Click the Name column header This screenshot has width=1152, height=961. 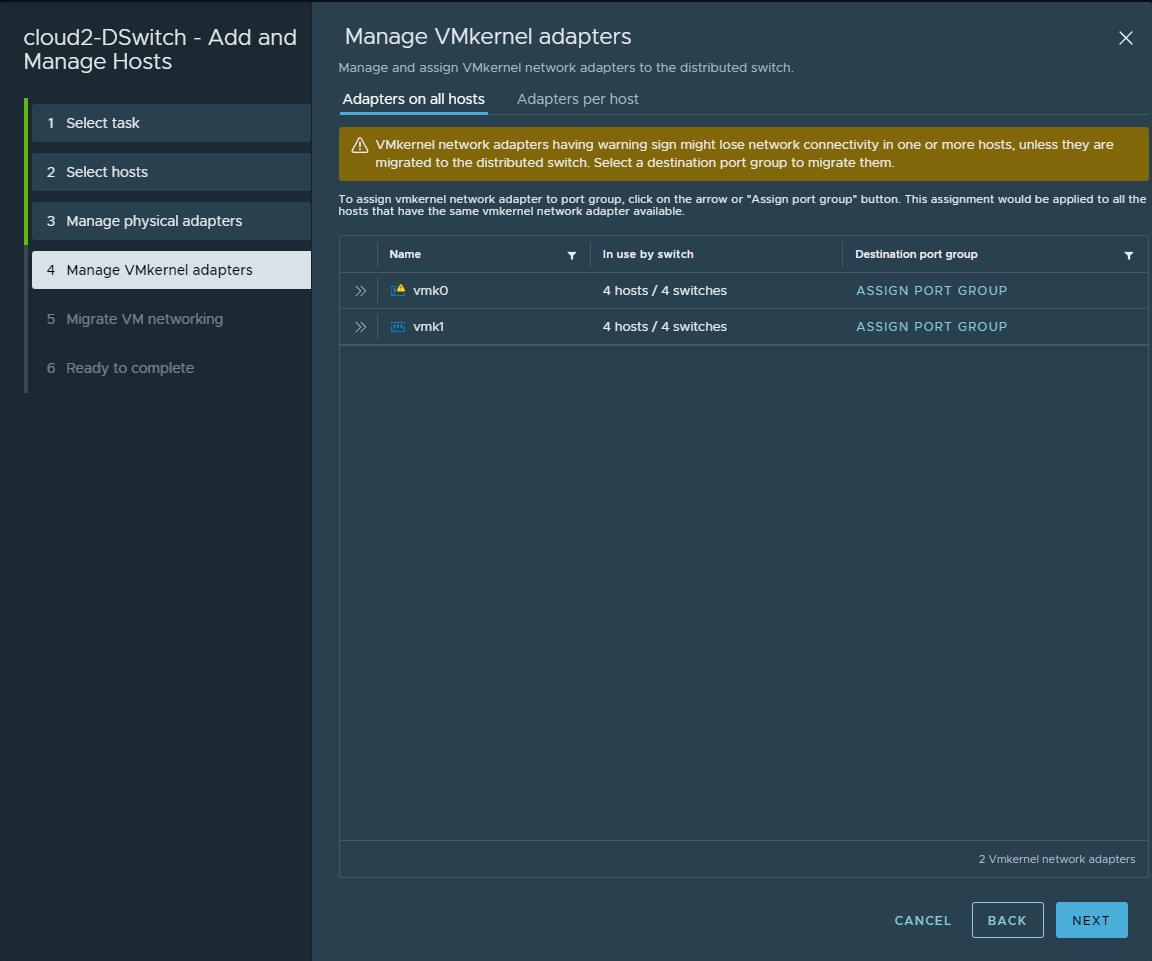(405, 254)
